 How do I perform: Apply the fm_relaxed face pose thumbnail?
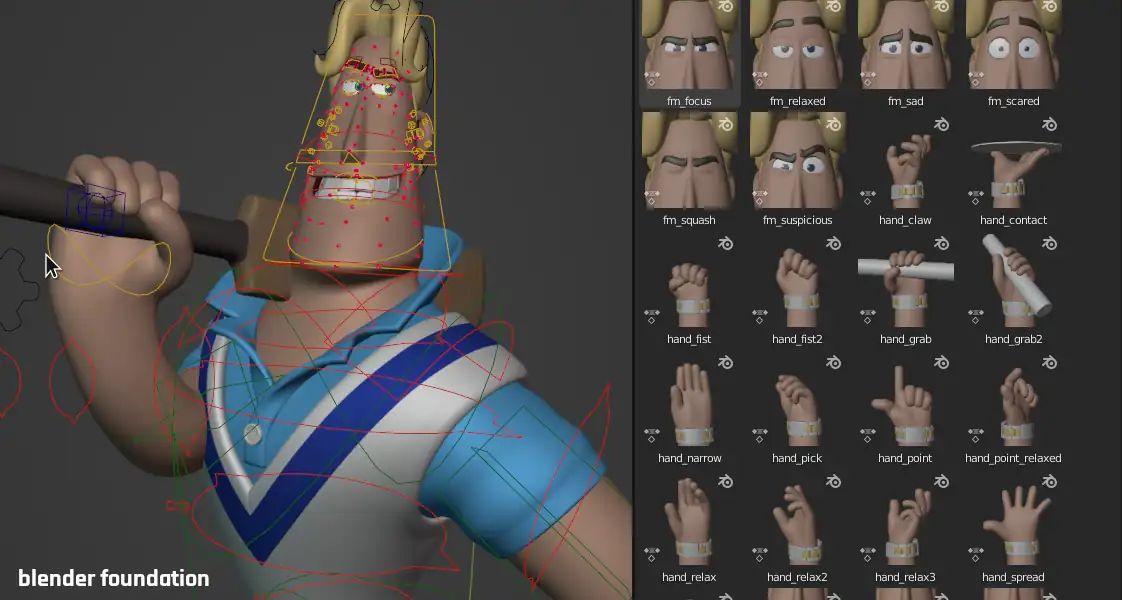797,44
